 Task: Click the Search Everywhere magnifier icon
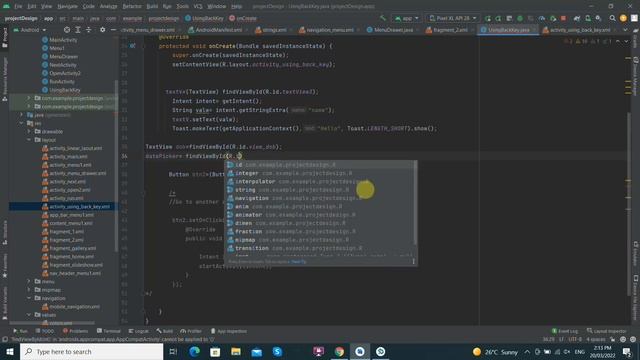click(612, 18)
